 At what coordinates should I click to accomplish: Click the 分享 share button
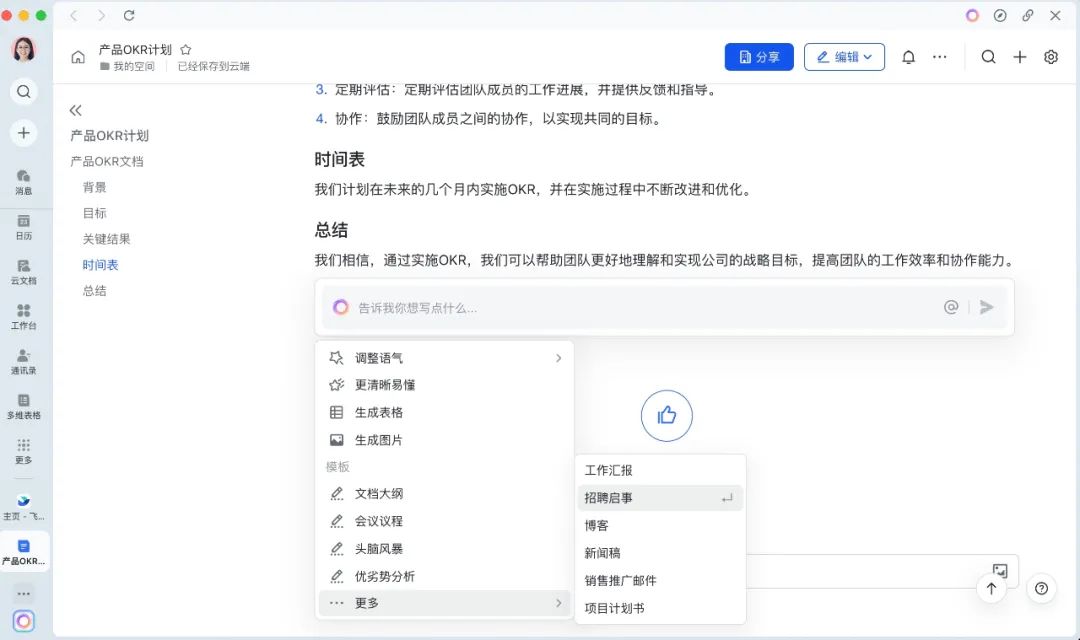[x=759, y=57]
